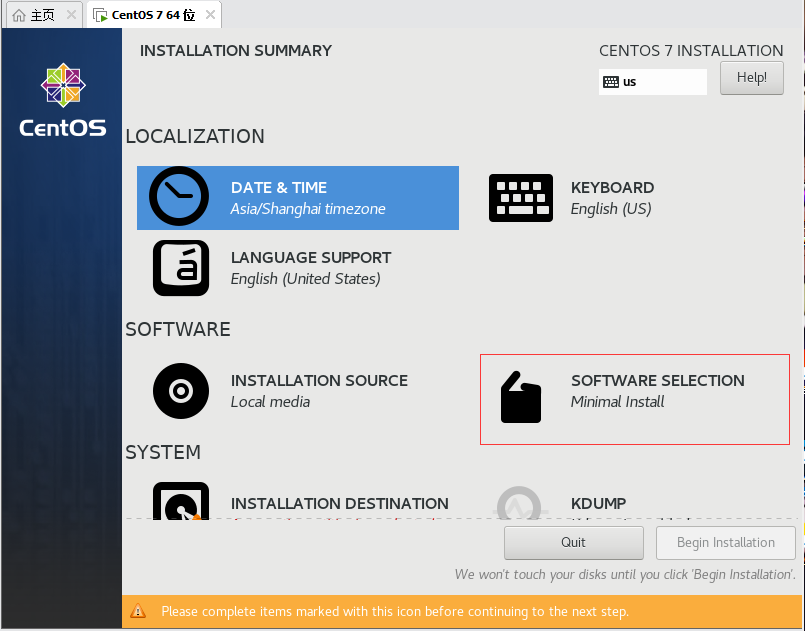Click INSTALLATION DESTINATION label text
This screenshot has width=805, height=631.
coord(340,504)
